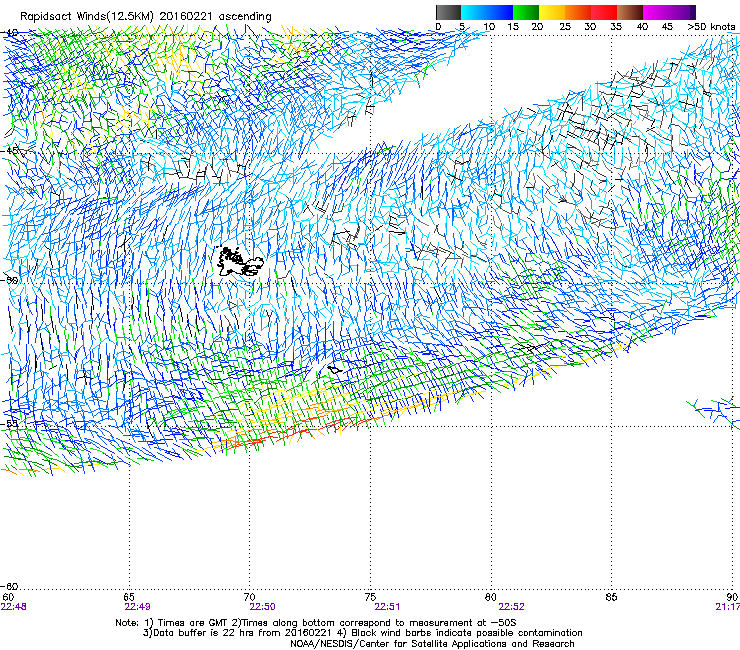Viewport: 740px width, 650px height.
Task: Click the '3)Data buffer is 22 hrs' footer line
Action: pos(362,633)
